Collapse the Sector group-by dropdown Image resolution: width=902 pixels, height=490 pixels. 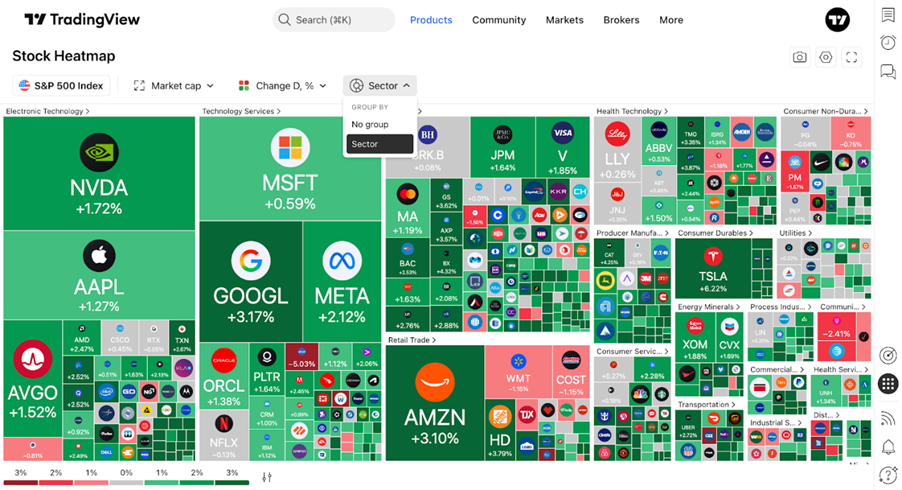380,86
